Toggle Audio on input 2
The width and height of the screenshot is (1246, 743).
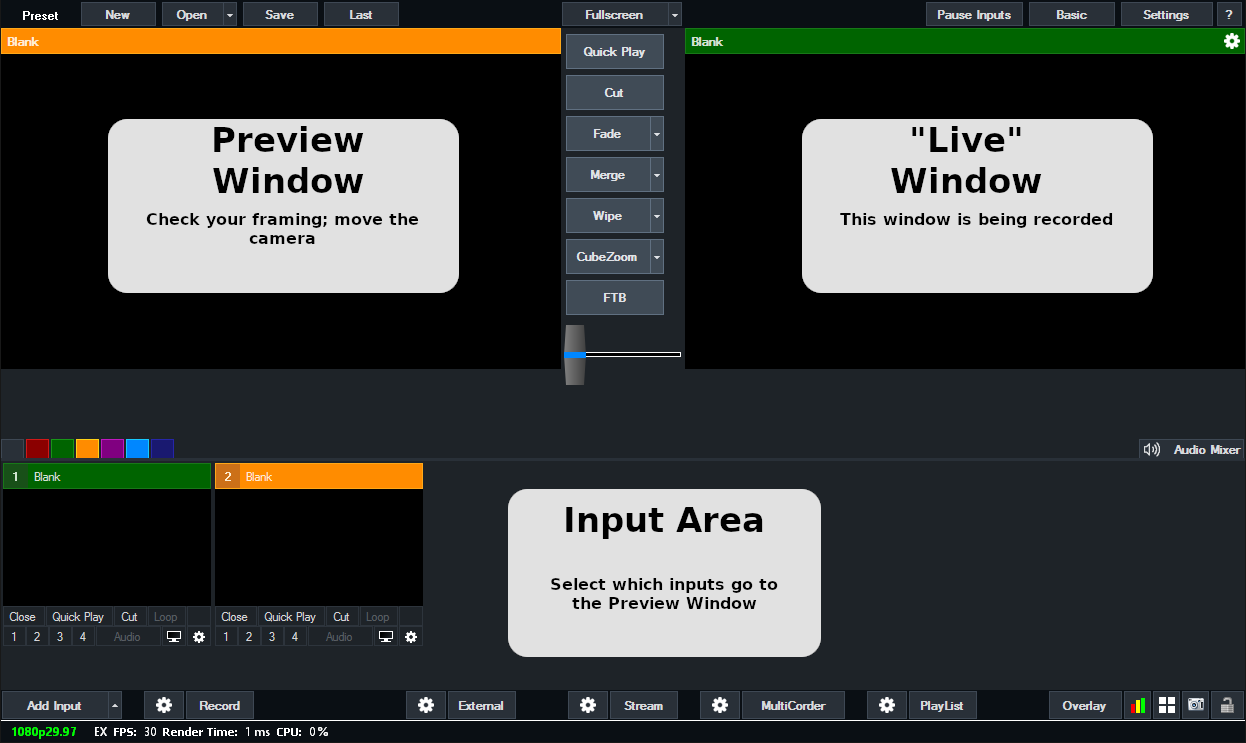click(339, 637)
